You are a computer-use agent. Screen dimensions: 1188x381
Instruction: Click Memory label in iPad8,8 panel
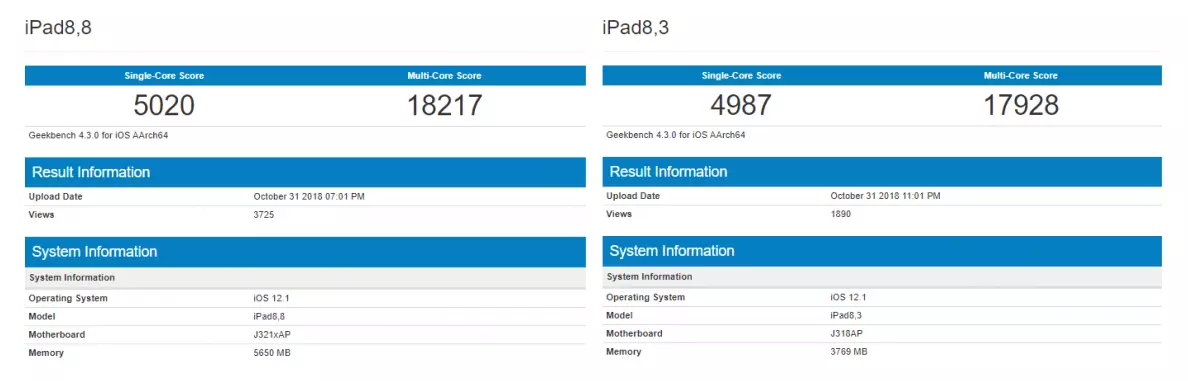click(x=46, y=353)
